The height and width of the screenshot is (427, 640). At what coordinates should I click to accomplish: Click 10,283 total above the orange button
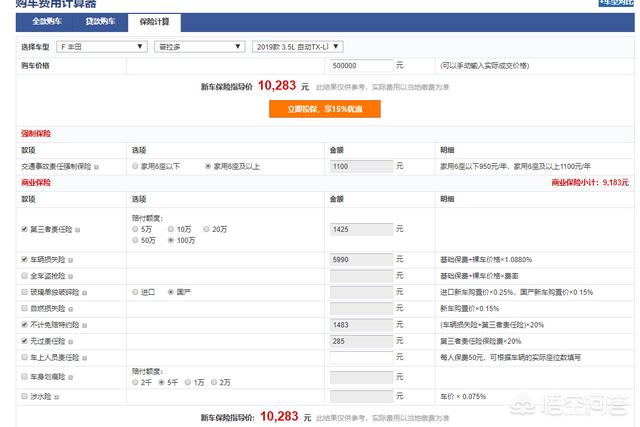coord(277,86)
